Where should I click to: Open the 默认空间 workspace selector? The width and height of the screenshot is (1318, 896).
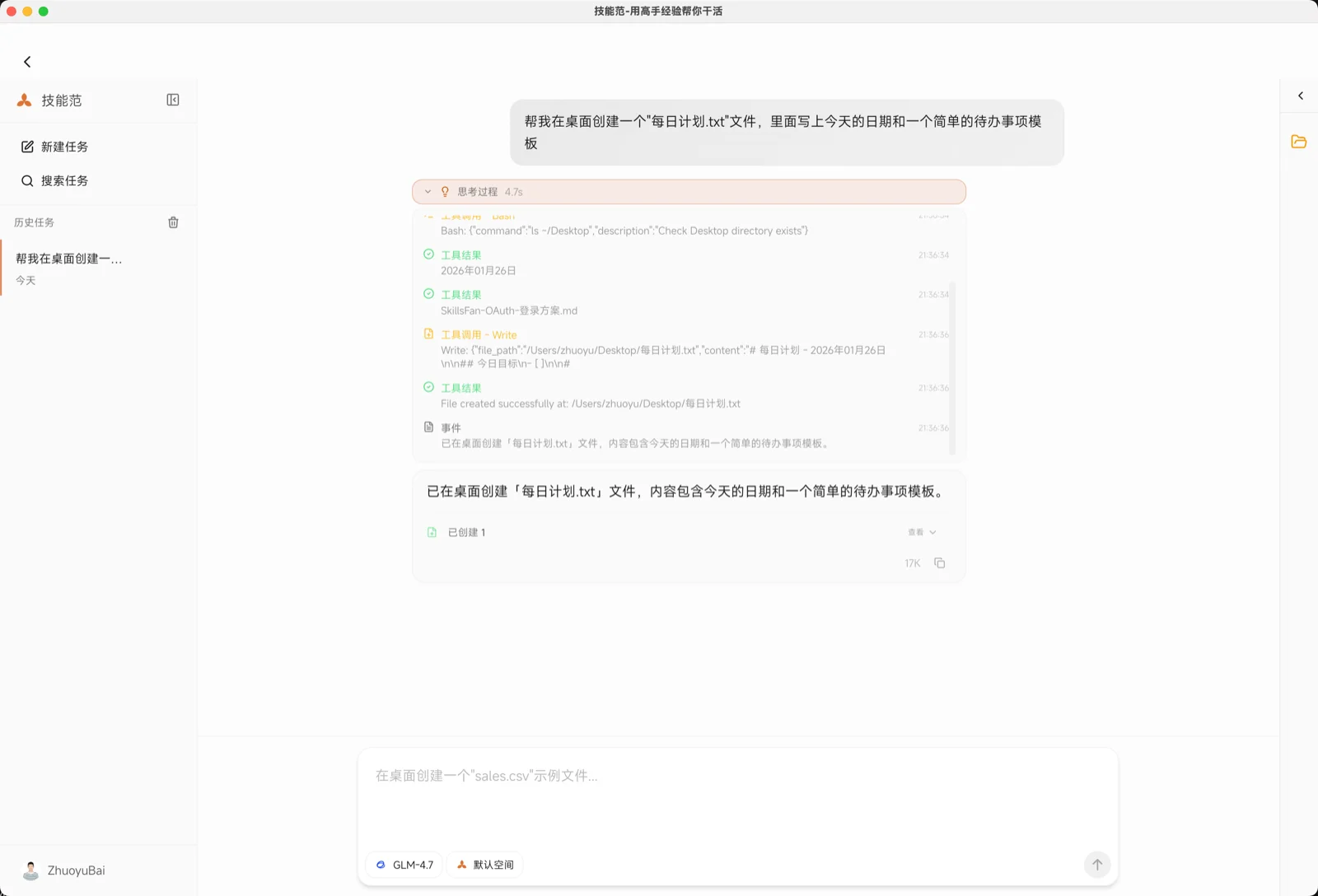(485, 865)
